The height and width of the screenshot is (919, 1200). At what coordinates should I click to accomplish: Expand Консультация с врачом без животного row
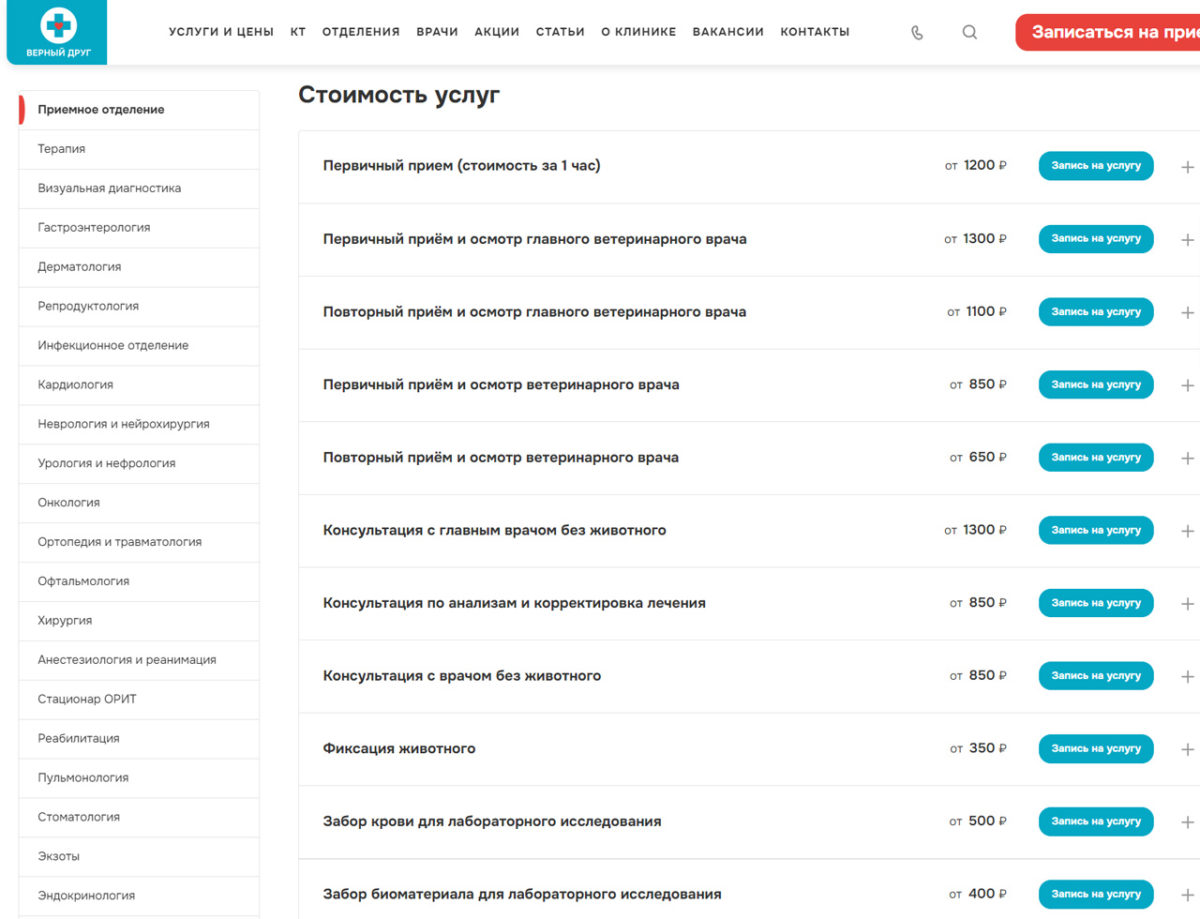(x=1187, y=676)
